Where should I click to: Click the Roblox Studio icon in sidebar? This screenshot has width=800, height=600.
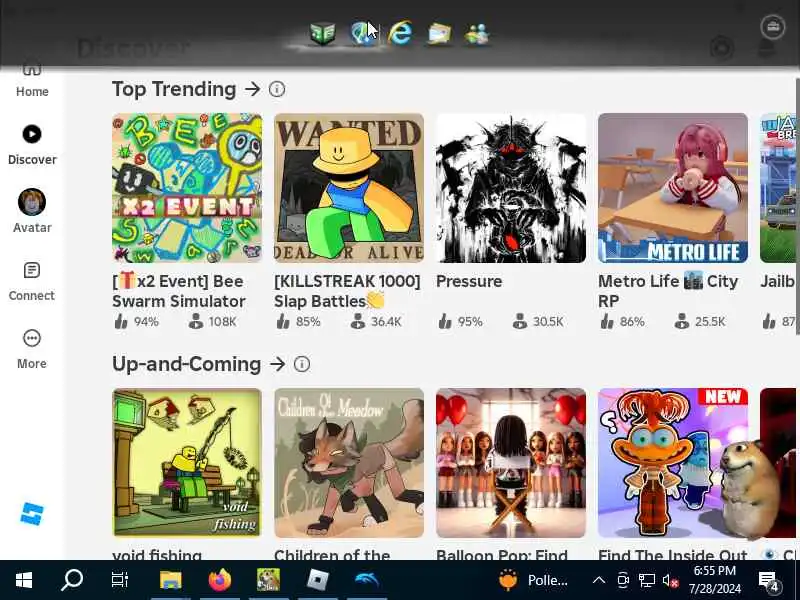pyautogui.click(x=32, y=514)
